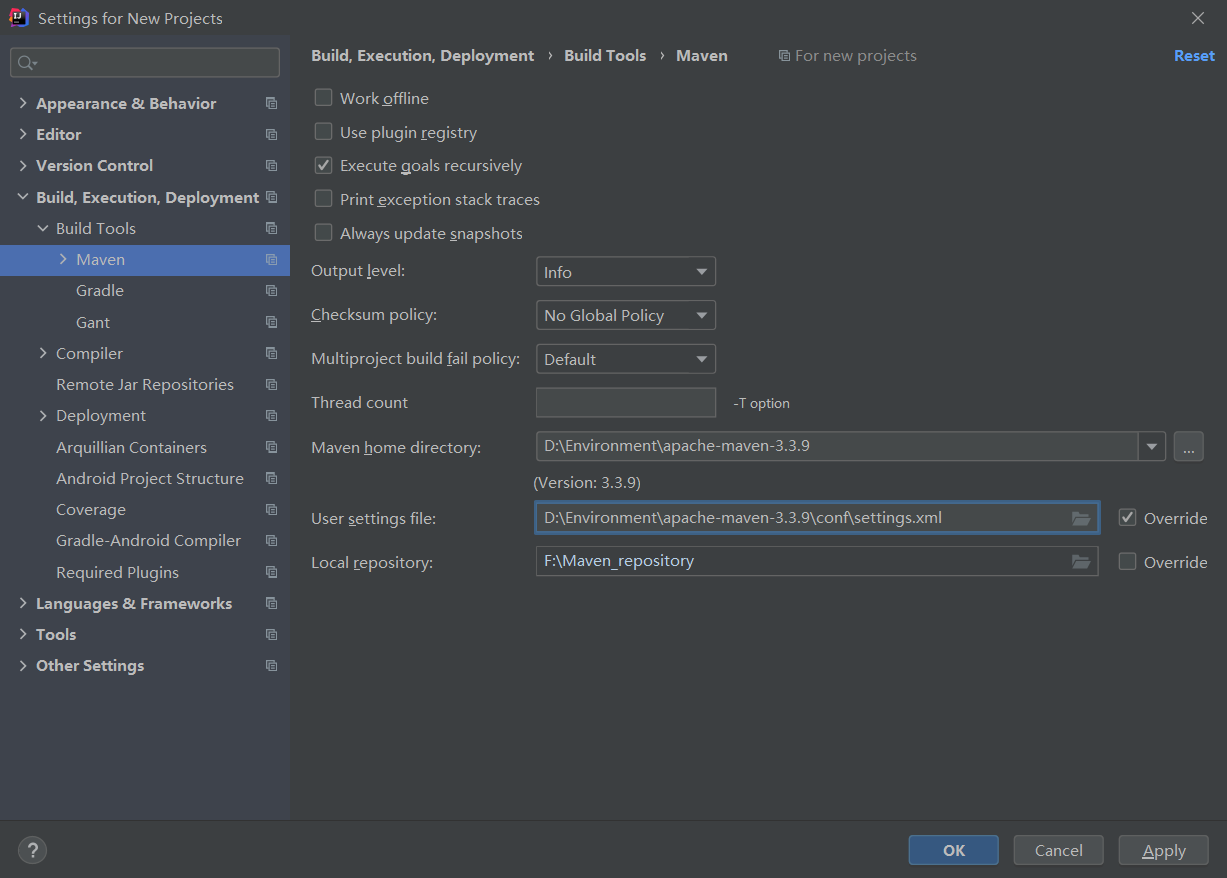Select Gant in settings tree
Screen dimensions: 1227x878
[x=93, y=322]
